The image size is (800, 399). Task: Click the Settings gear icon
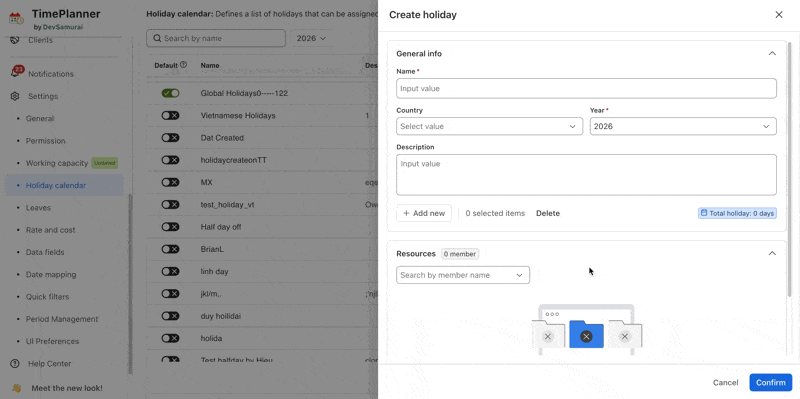coord(15,96)
